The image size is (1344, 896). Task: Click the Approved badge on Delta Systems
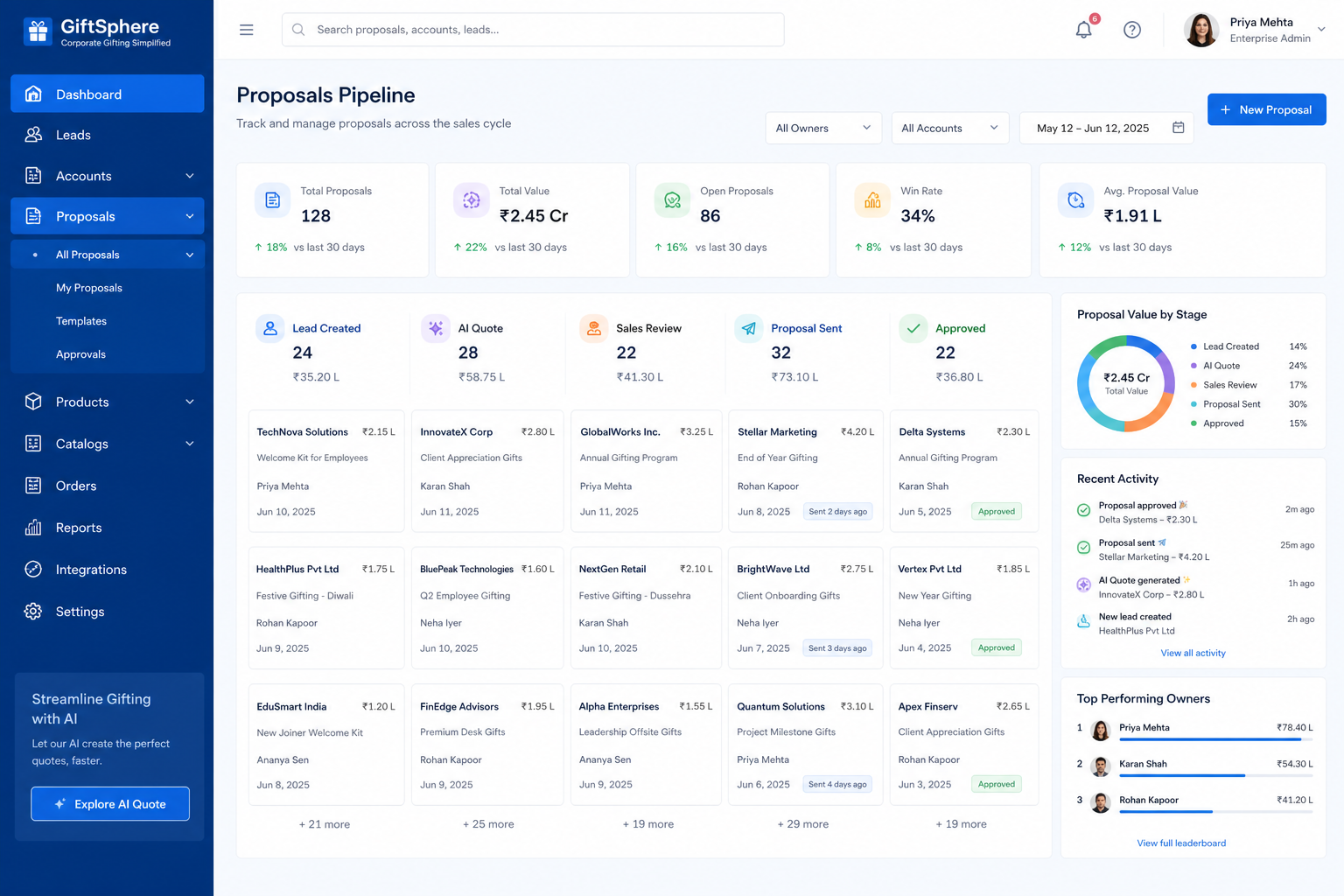(997, 512)
